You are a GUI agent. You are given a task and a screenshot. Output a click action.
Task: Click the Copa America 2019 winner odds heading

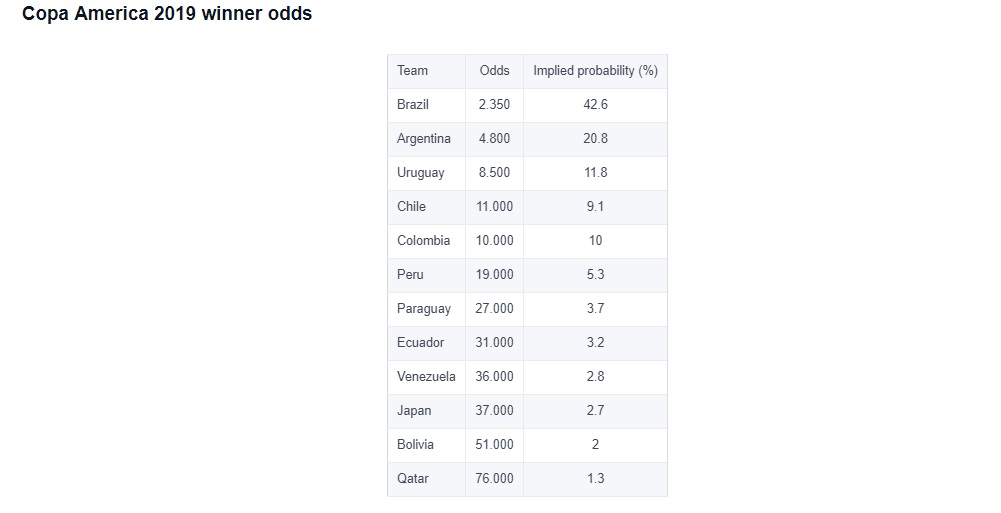tap(167, 13)
